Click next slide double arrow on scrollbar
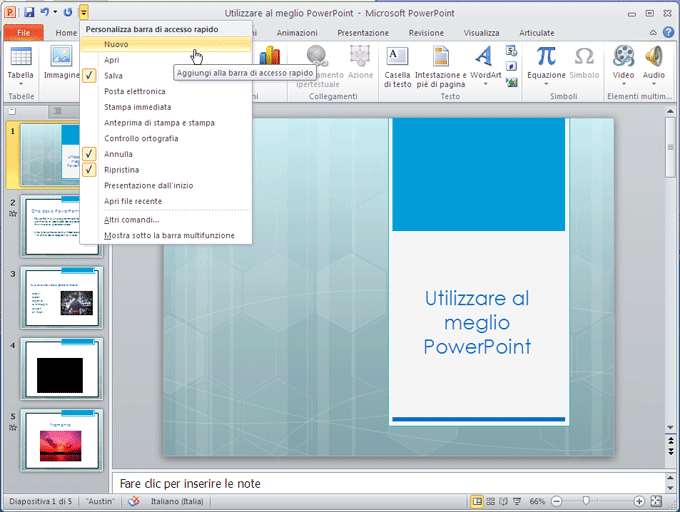The image size is (680, 512). click(x=670, y=452)
